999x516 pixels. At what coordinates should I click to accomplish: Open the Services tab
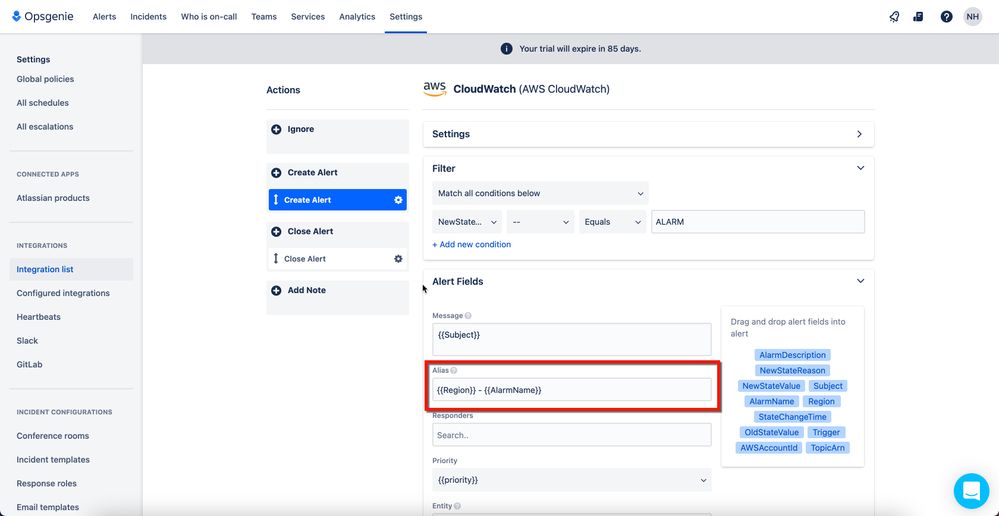(308, 17)
